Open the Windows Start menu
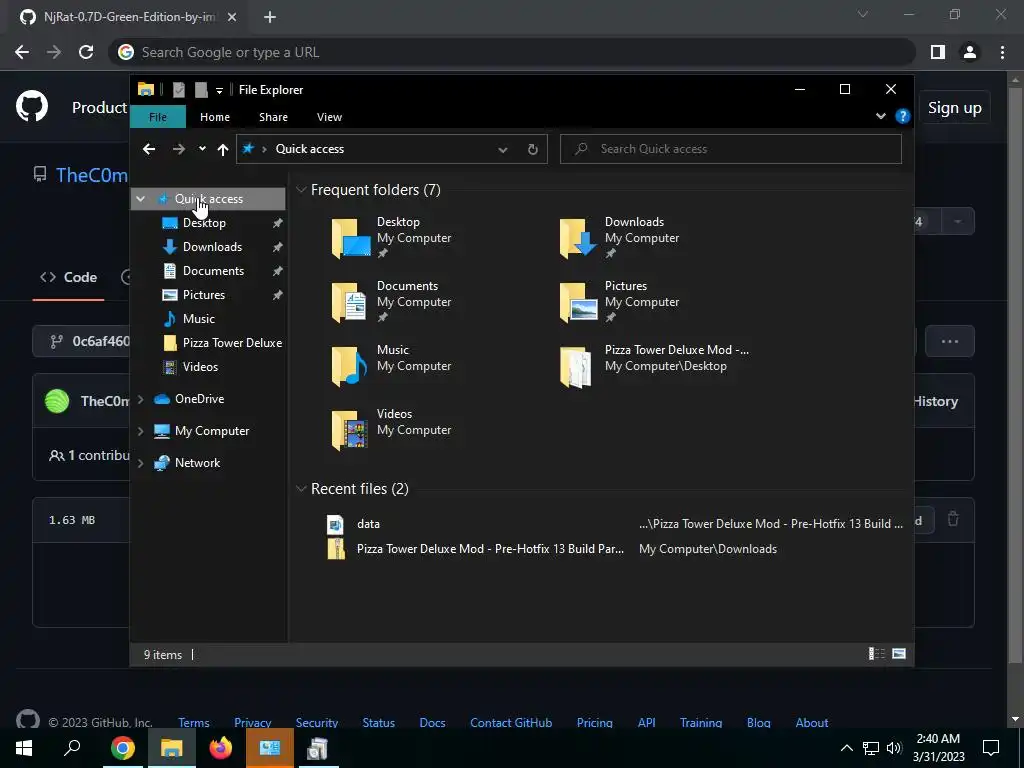Screen dimensions: 1024x768 coord(24,748)
